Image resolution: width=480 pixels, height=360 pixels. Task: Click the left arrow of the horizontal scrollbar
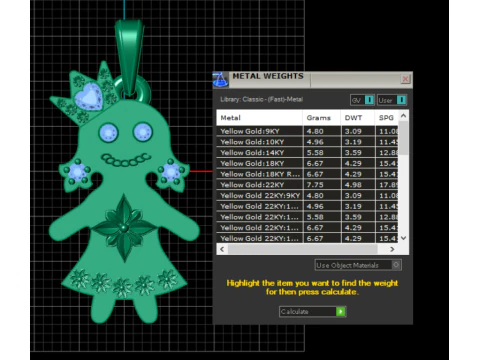(222, 249)
